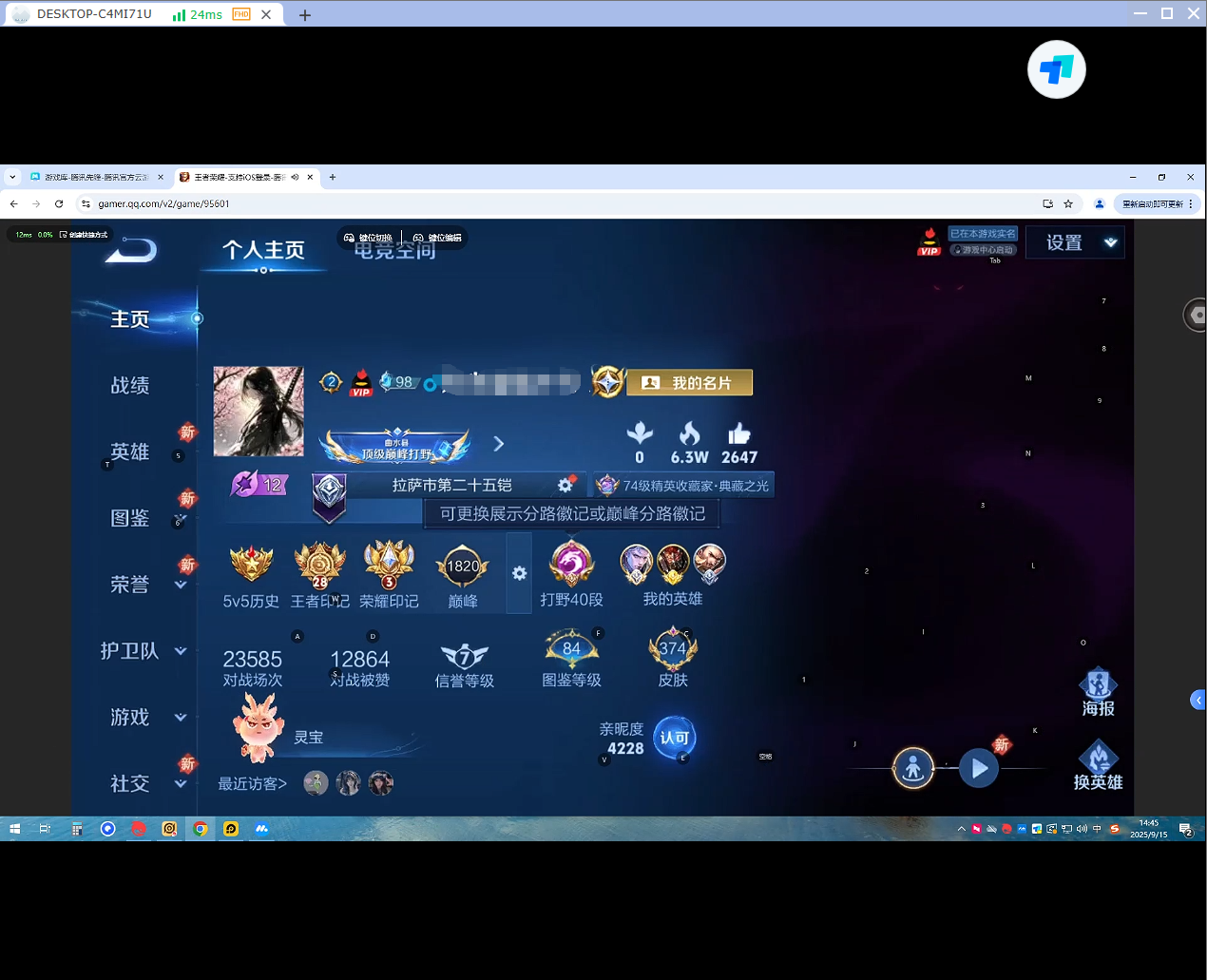Click the player avatar portrait
The width and height of the screenshot is (1207, 980).
[x=259, y=412]
